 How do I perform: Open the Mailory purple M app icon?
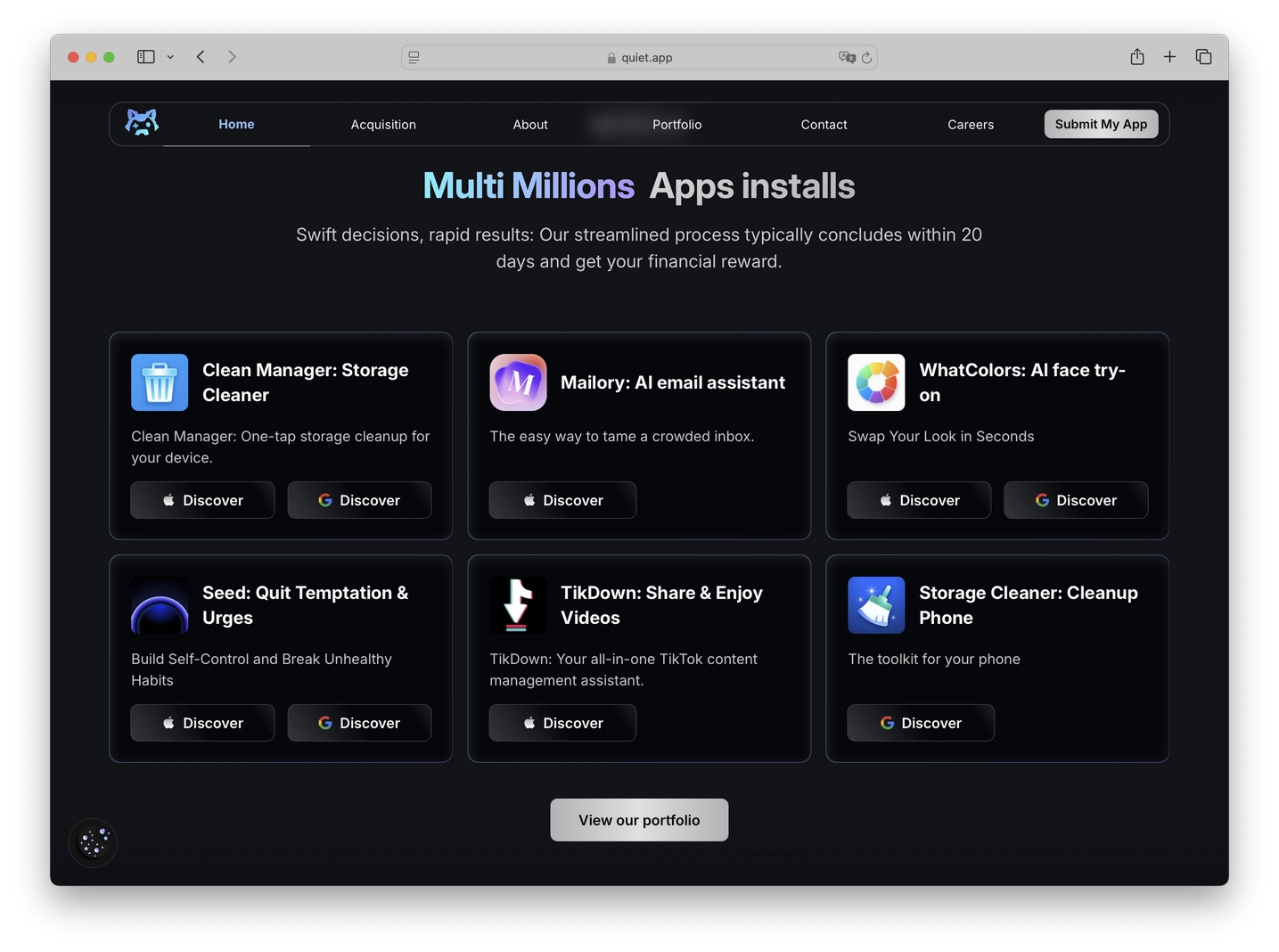pyautogui.click(x=518, y=382)
